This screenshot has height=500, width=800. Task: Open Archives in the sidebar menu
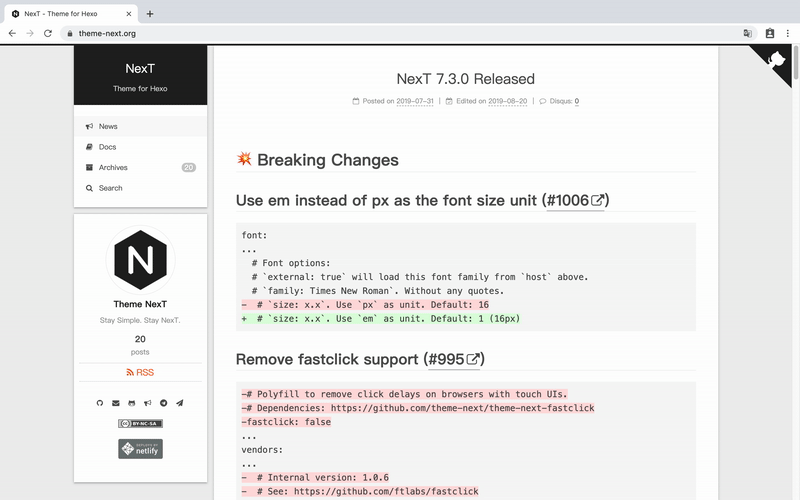(x=113, y=168)
